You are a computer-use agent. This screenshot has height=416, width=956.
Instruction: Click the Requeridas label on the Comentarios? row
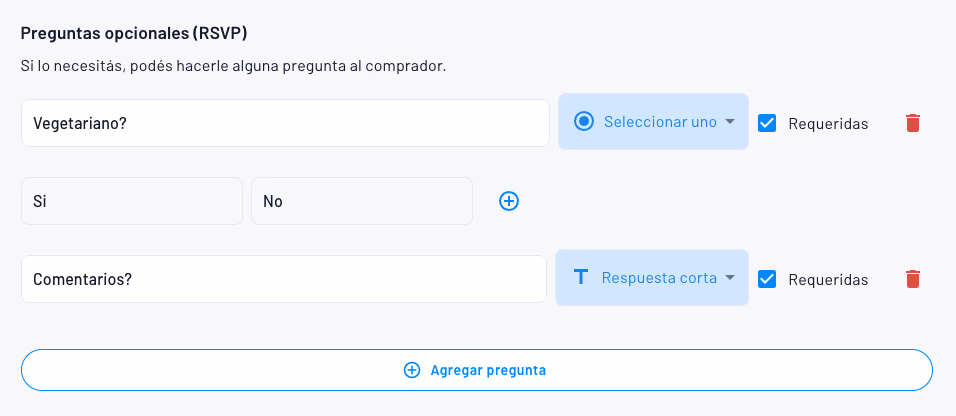point(828,280)
